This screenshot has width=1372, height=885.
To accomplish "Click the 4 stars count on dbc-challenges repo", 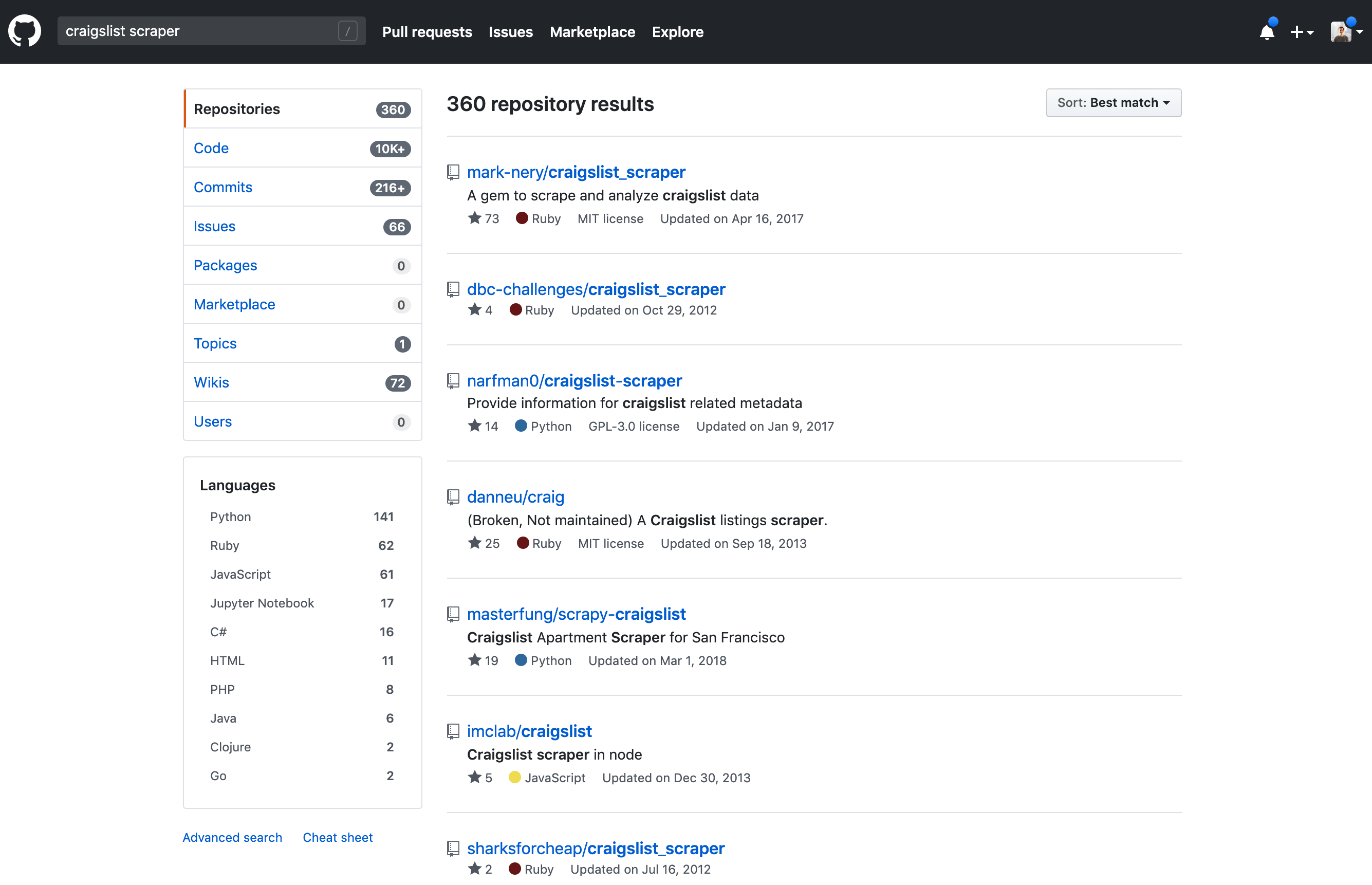I will [x=480, y=310].
